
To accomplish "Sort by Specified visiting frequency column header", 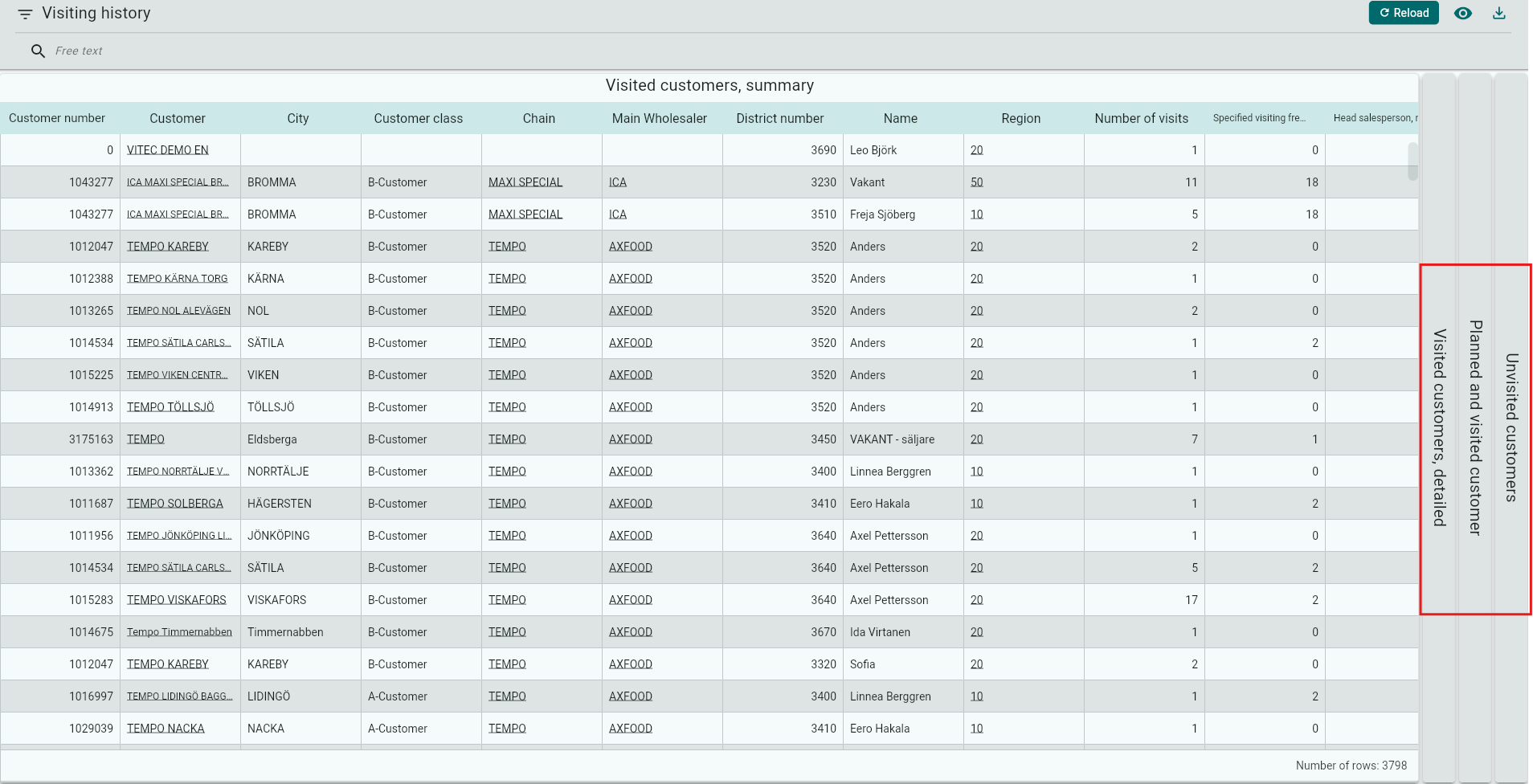I will [1259, 118].
